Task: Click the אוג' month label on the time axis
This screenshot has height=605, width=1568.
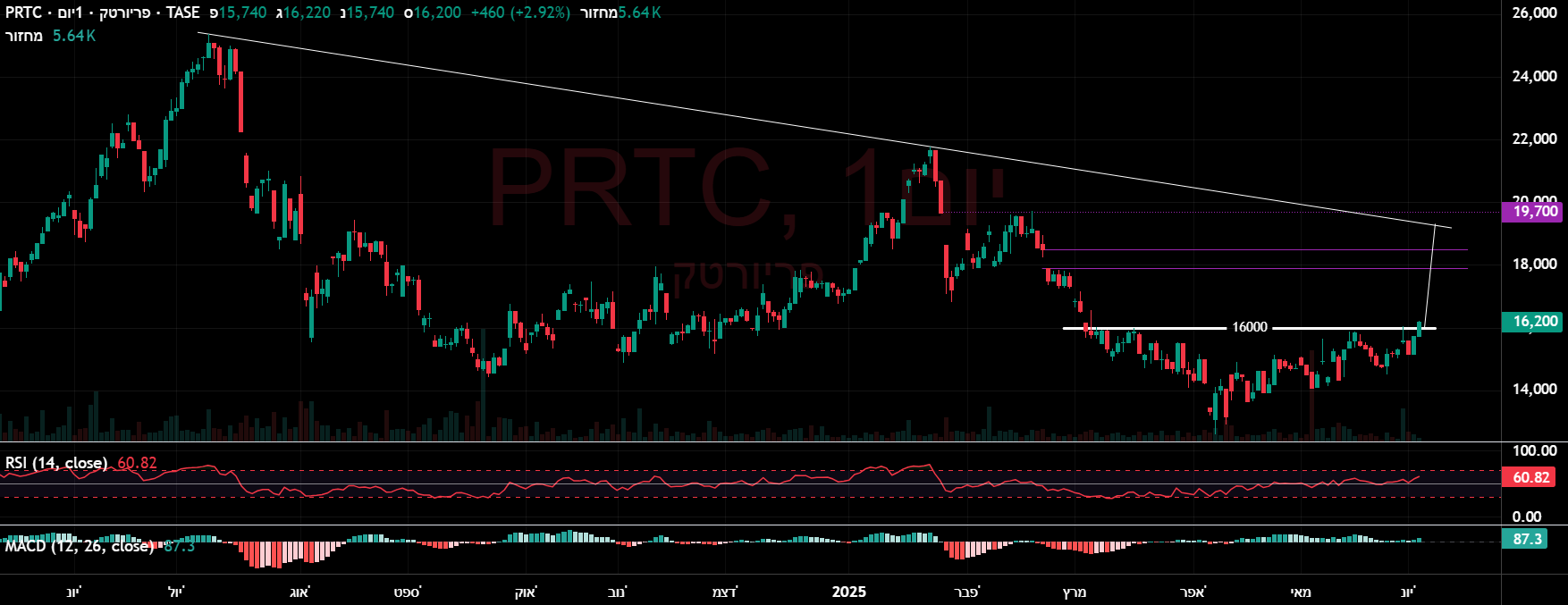Action: 299,592
